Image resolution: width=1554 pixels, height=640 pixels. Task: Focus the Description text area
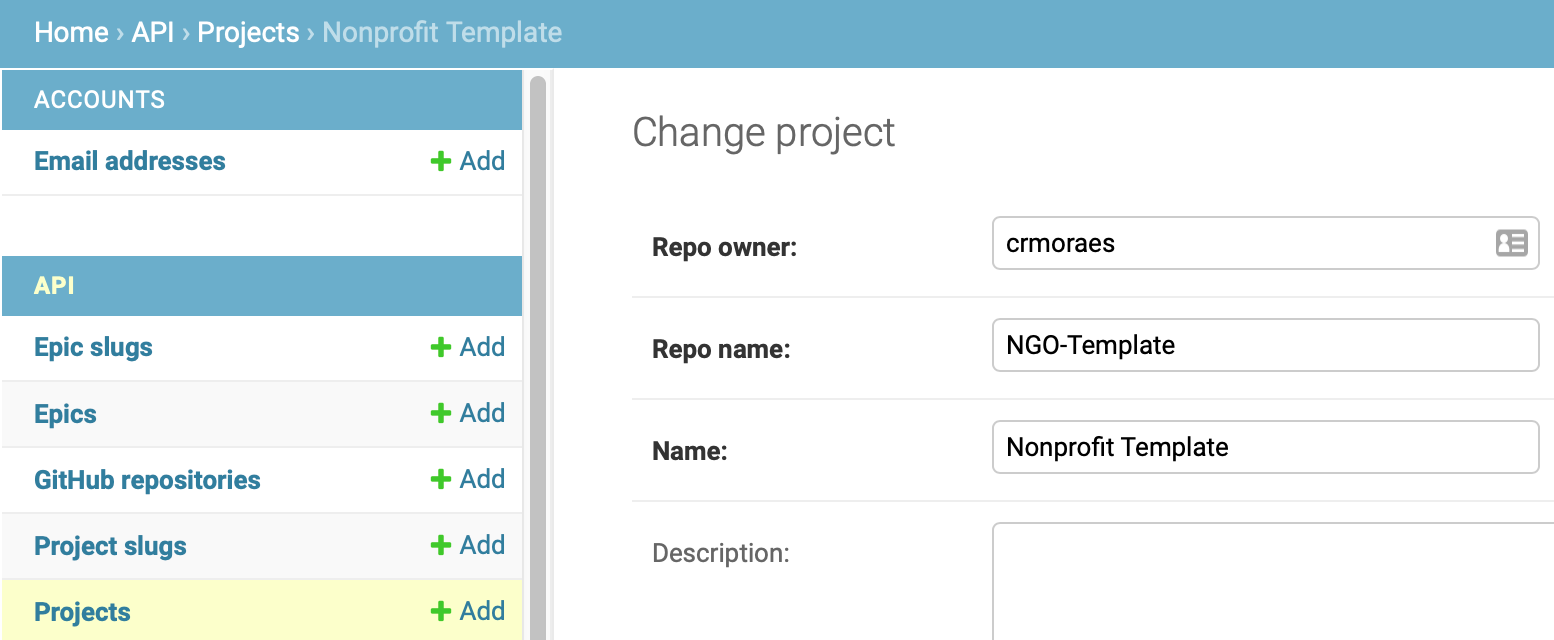(1272, 582)
